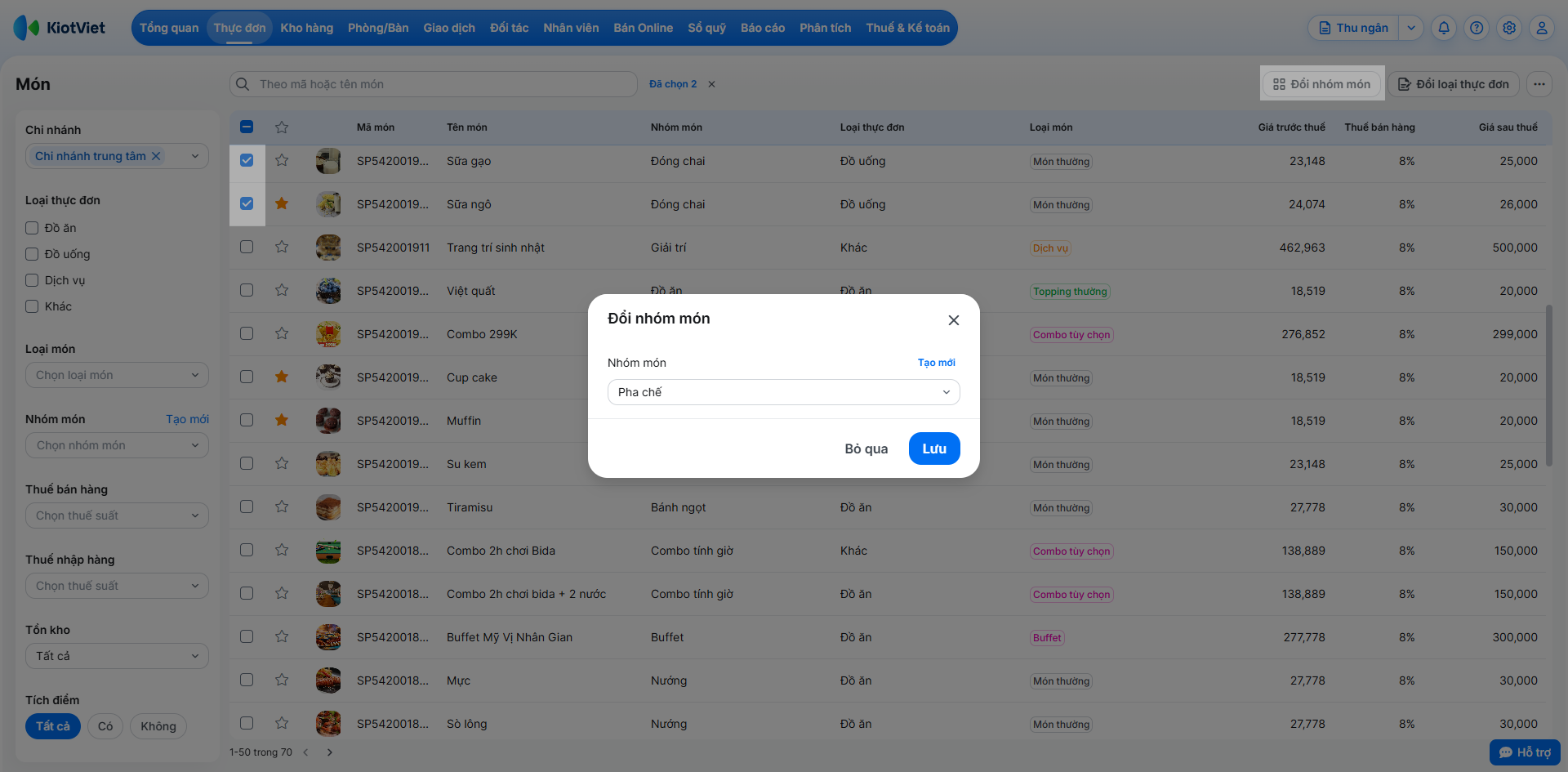Close the Đổi nhóm món dialog
The image size is (1568, 772).
click(953, 320)
